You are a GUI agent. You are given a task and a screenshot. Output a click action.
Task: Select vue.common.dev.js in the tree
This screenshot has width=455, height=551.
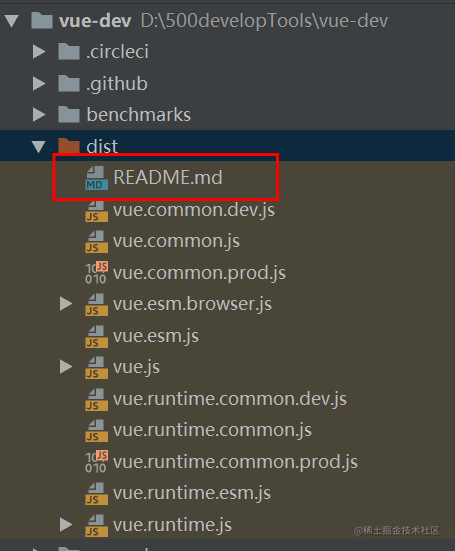coord(194,210)
